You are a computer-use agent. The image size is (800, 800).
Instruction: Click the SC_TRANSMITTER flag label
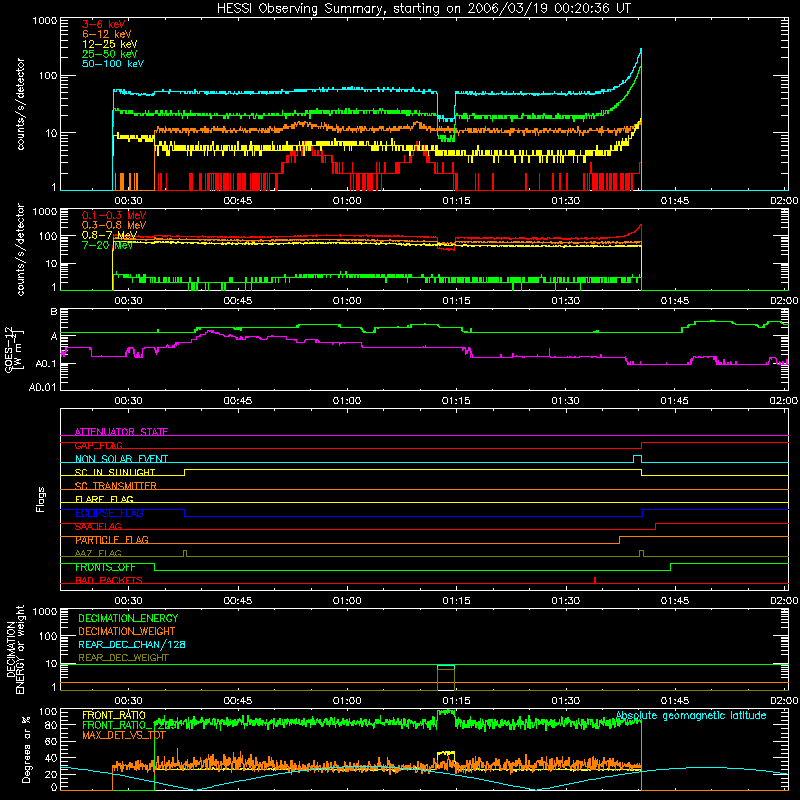click(116, 485)
